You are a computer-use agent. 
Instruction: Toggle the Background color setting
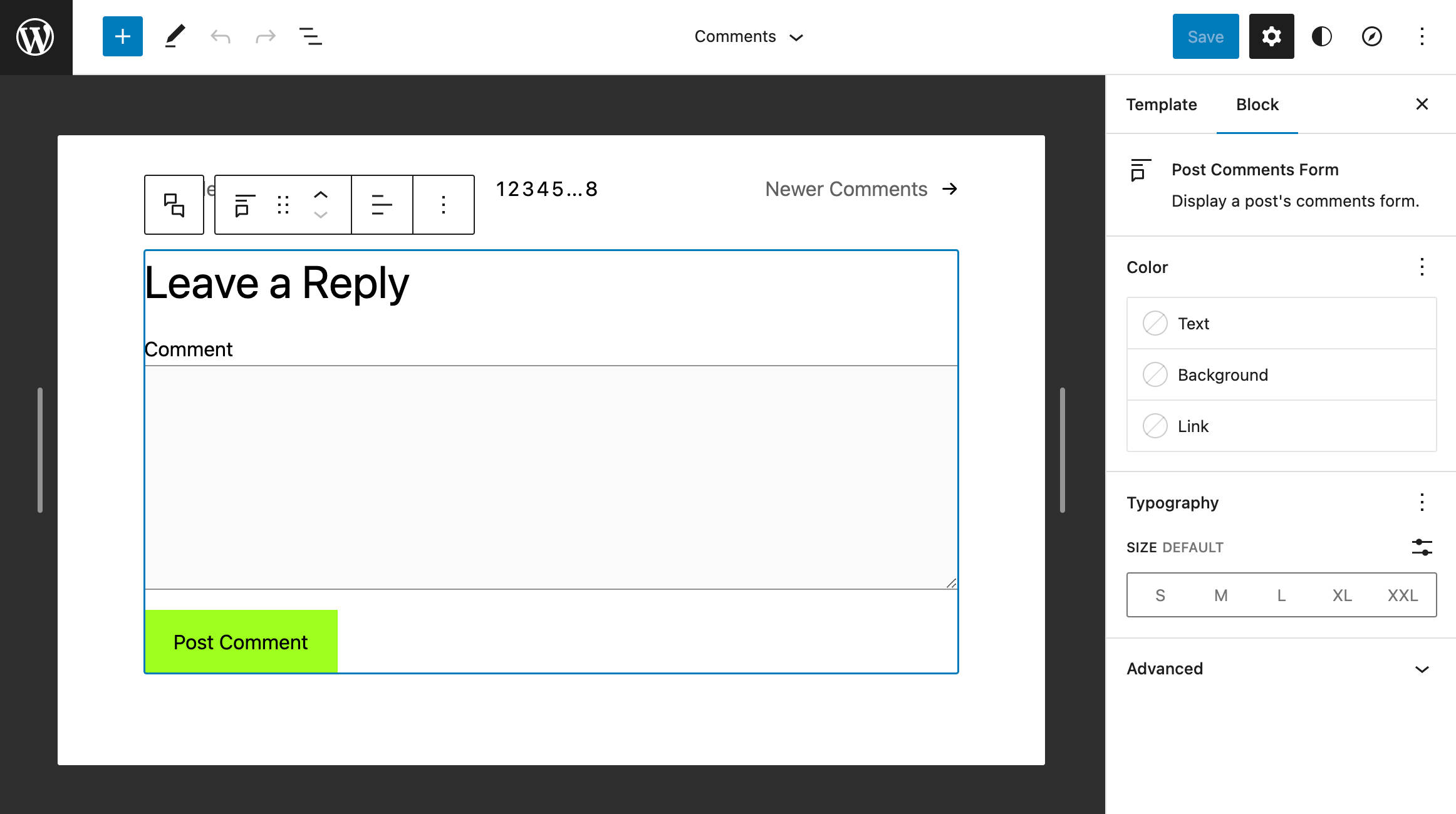coord(1155,374)
